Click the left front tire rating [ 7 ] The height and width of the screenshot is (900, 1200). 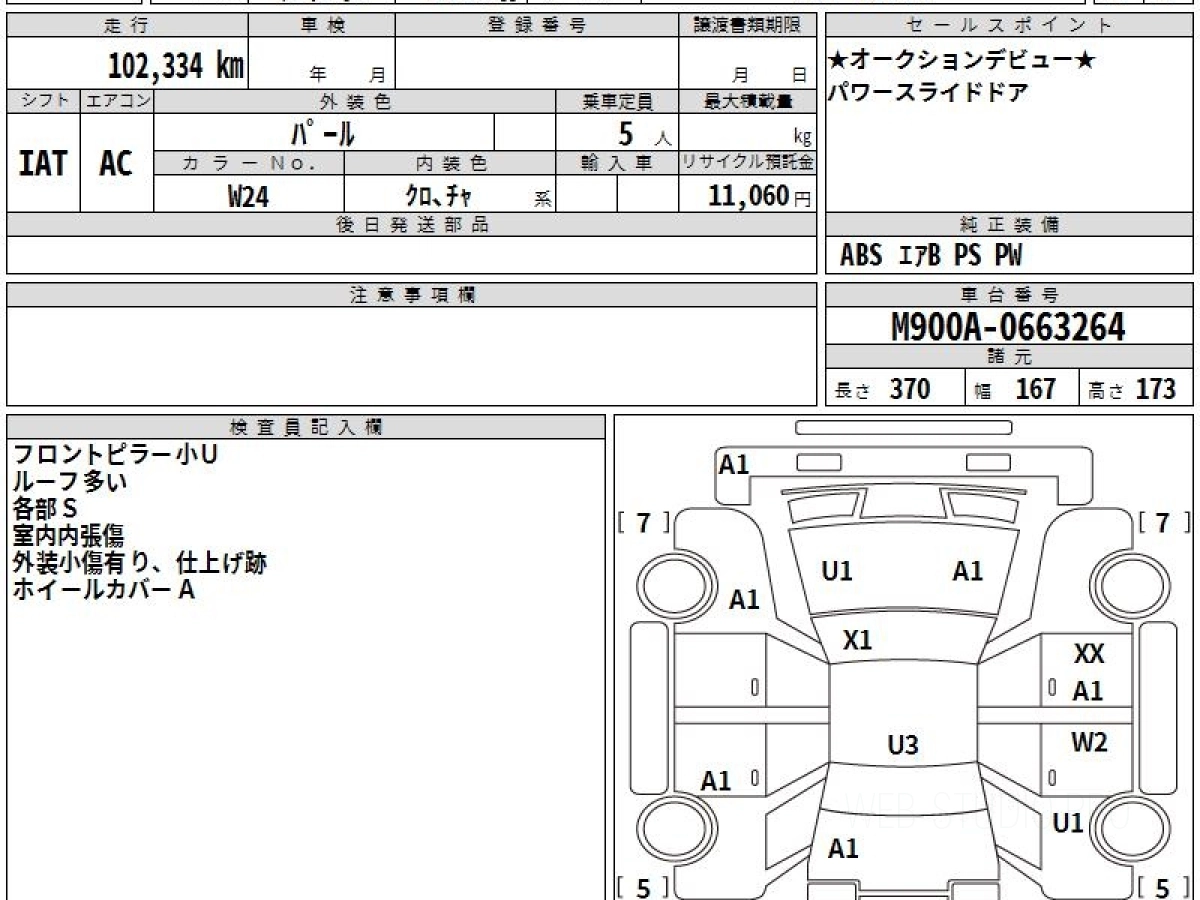point(644,522)
